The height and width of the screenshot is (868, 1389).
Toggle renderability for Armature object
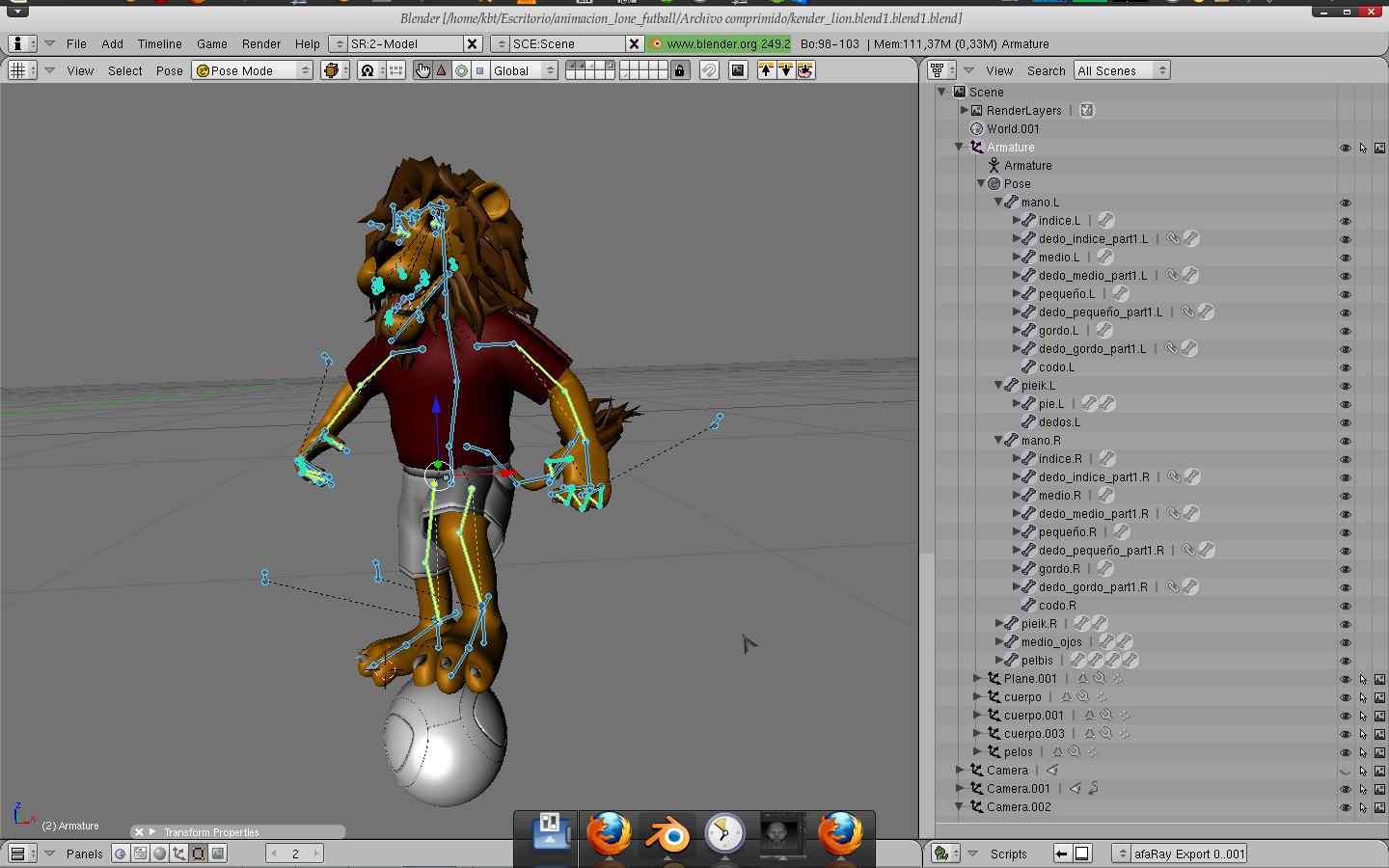click(1380, 149)
